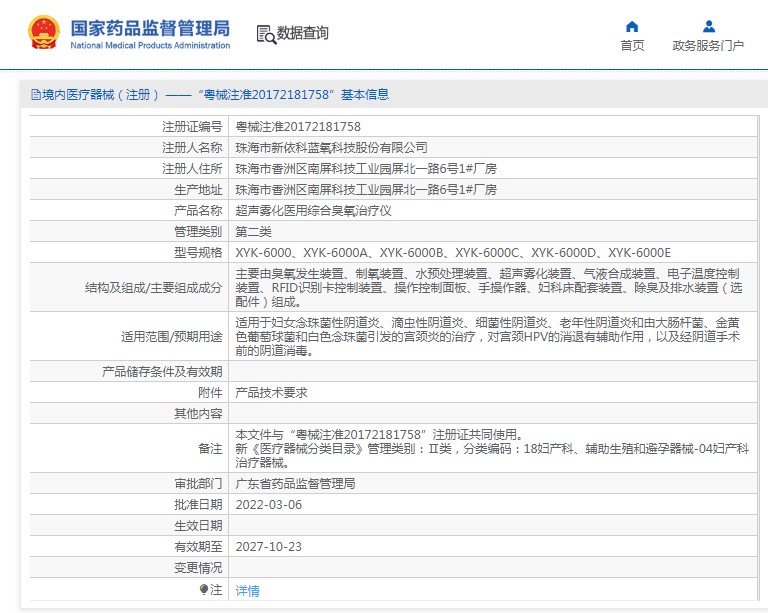Click the document icon before 境内医疗器械
The image size is (768, 613).
coord(35,95)
